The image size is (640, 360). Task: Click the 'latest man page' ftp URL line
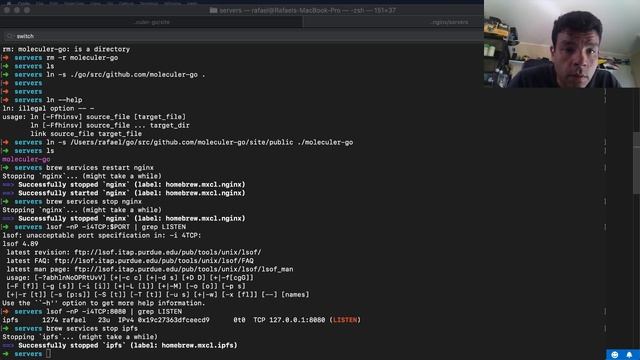pyautogui.click(x=150, y=269)
